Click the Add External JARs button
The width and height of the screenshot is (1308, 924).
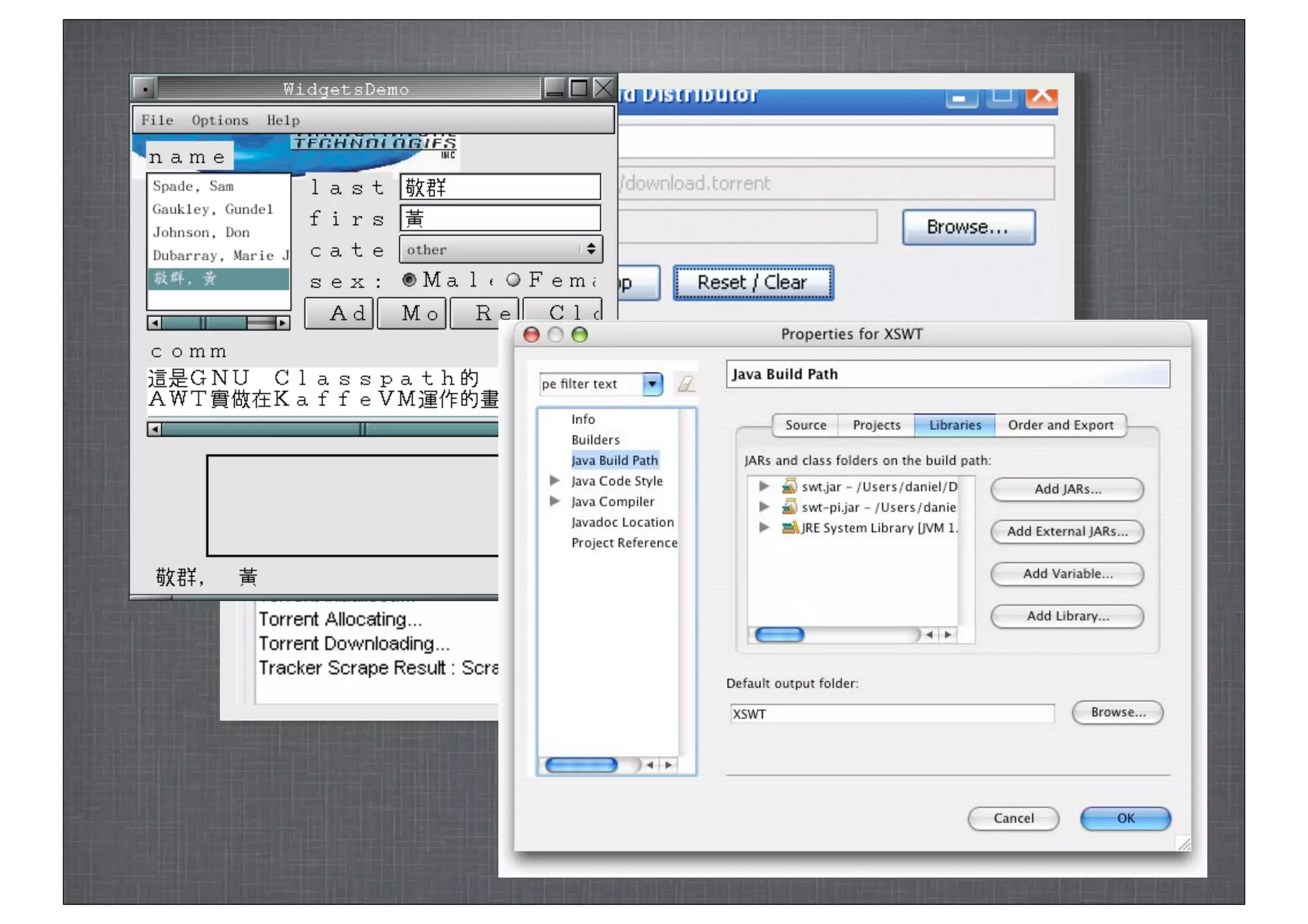pos(1067,531)
